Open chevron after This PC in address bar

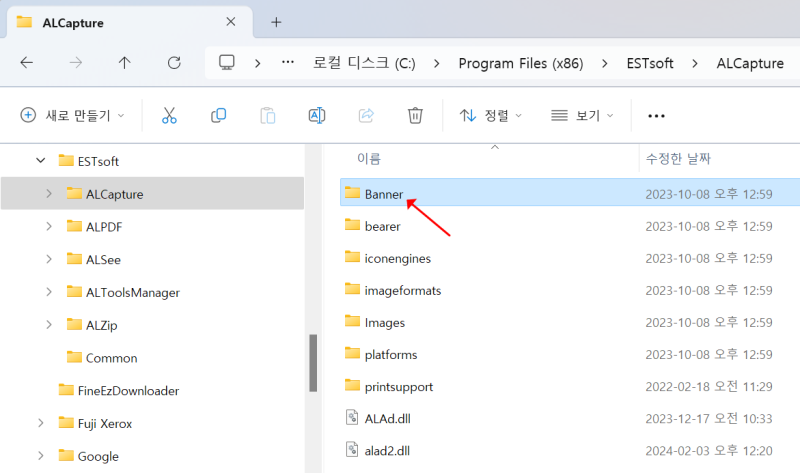pos(258,63)
